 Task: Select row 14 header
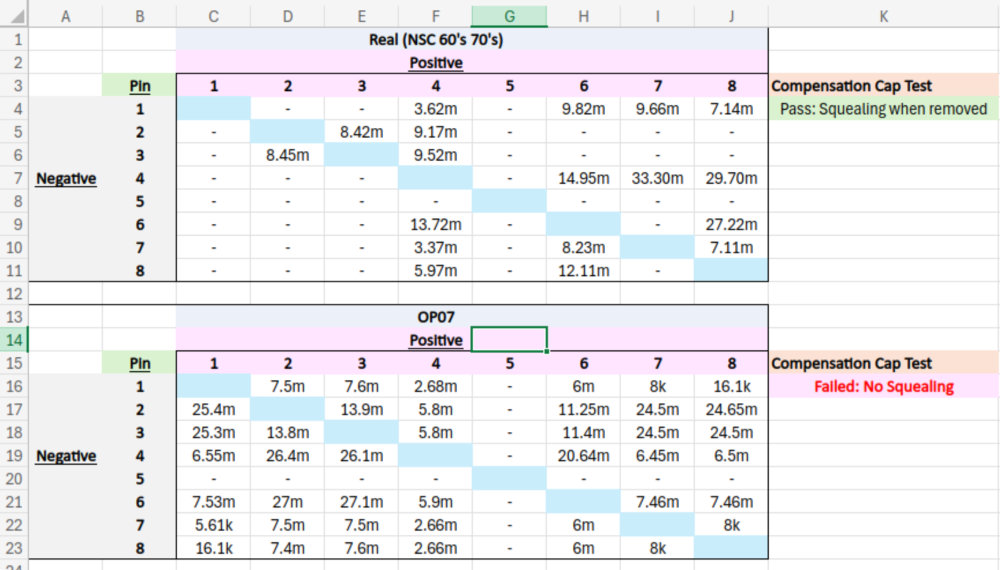click(14, 340)
